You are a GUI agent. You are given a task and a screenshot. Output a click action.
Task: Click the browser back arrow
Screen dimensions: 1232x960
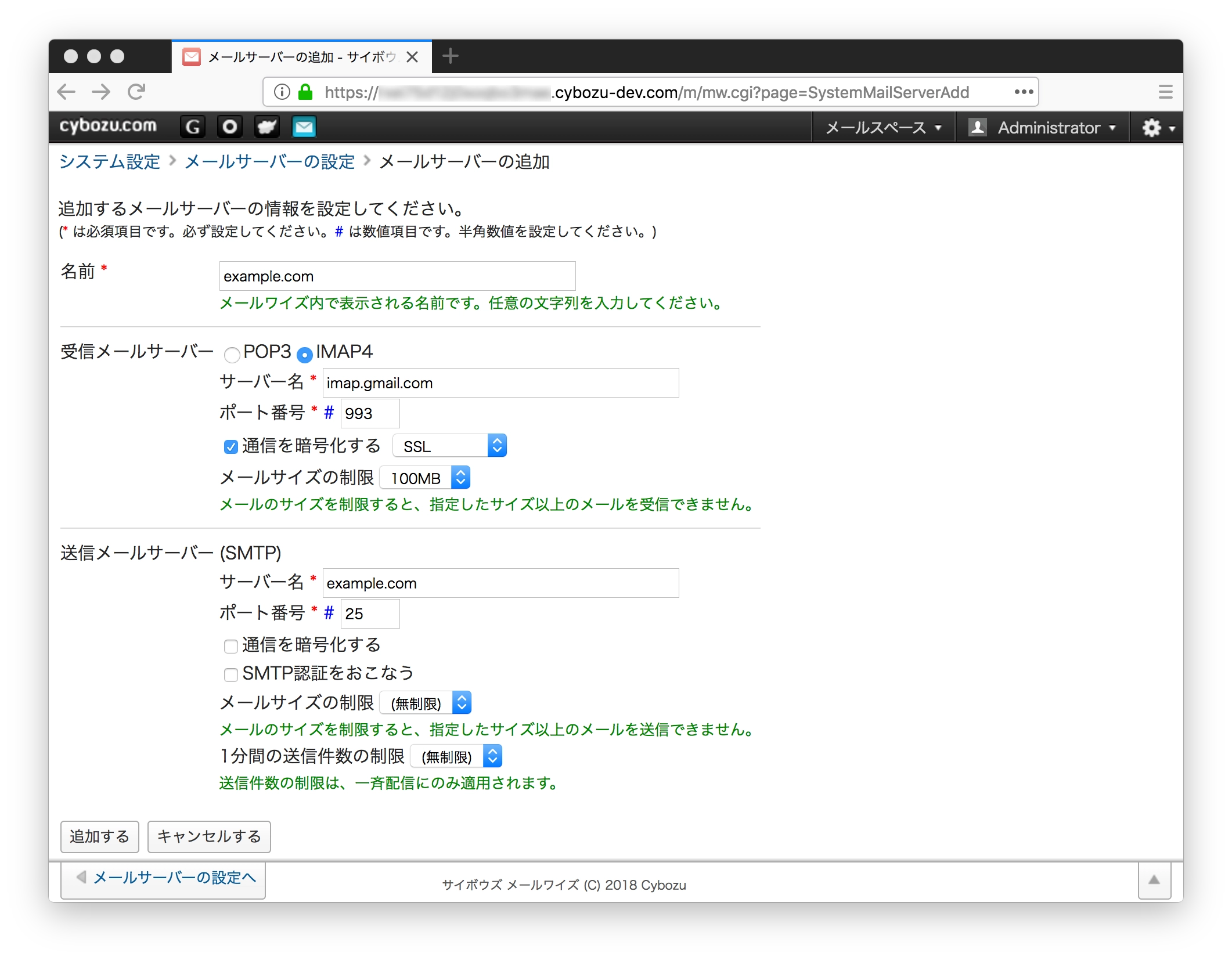67,92
